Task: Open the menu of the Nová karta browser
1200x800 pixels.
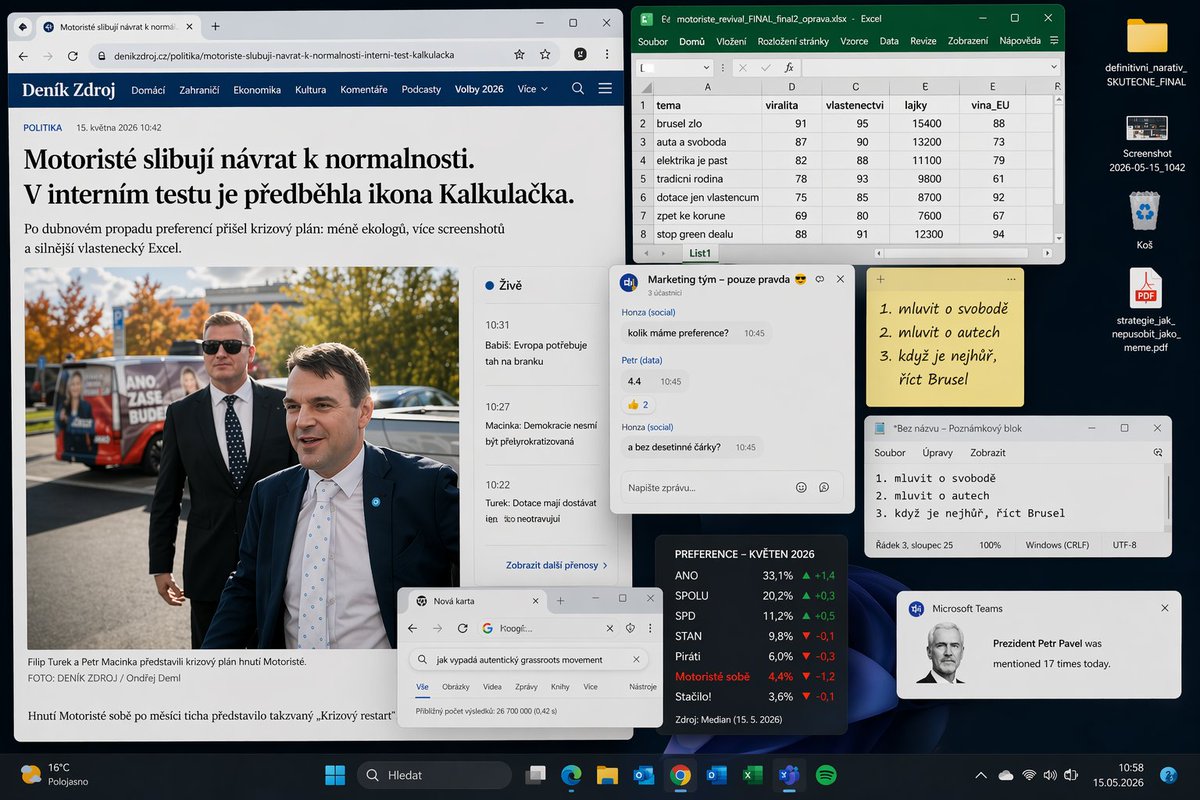Action: 651,628
